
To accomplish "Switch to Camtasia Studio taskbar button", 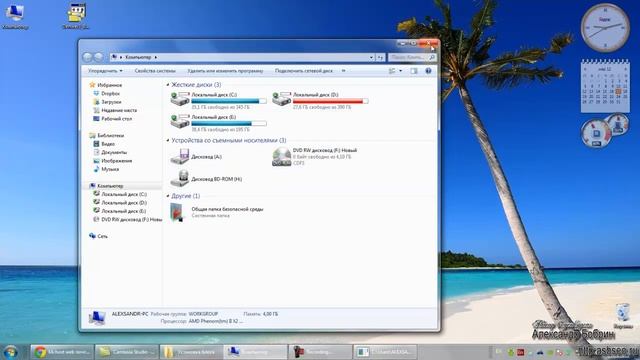I will coord(127,352).
